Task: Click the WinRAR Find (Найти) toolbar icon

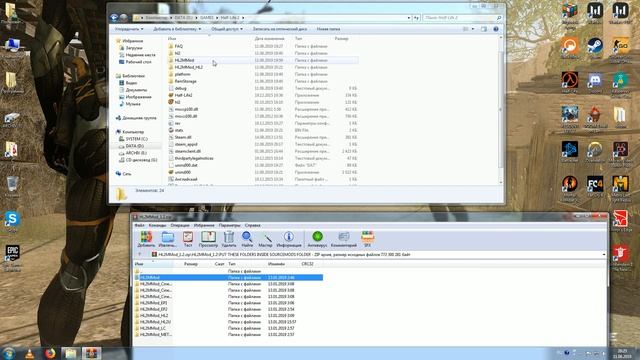Action: pos(247,239)
